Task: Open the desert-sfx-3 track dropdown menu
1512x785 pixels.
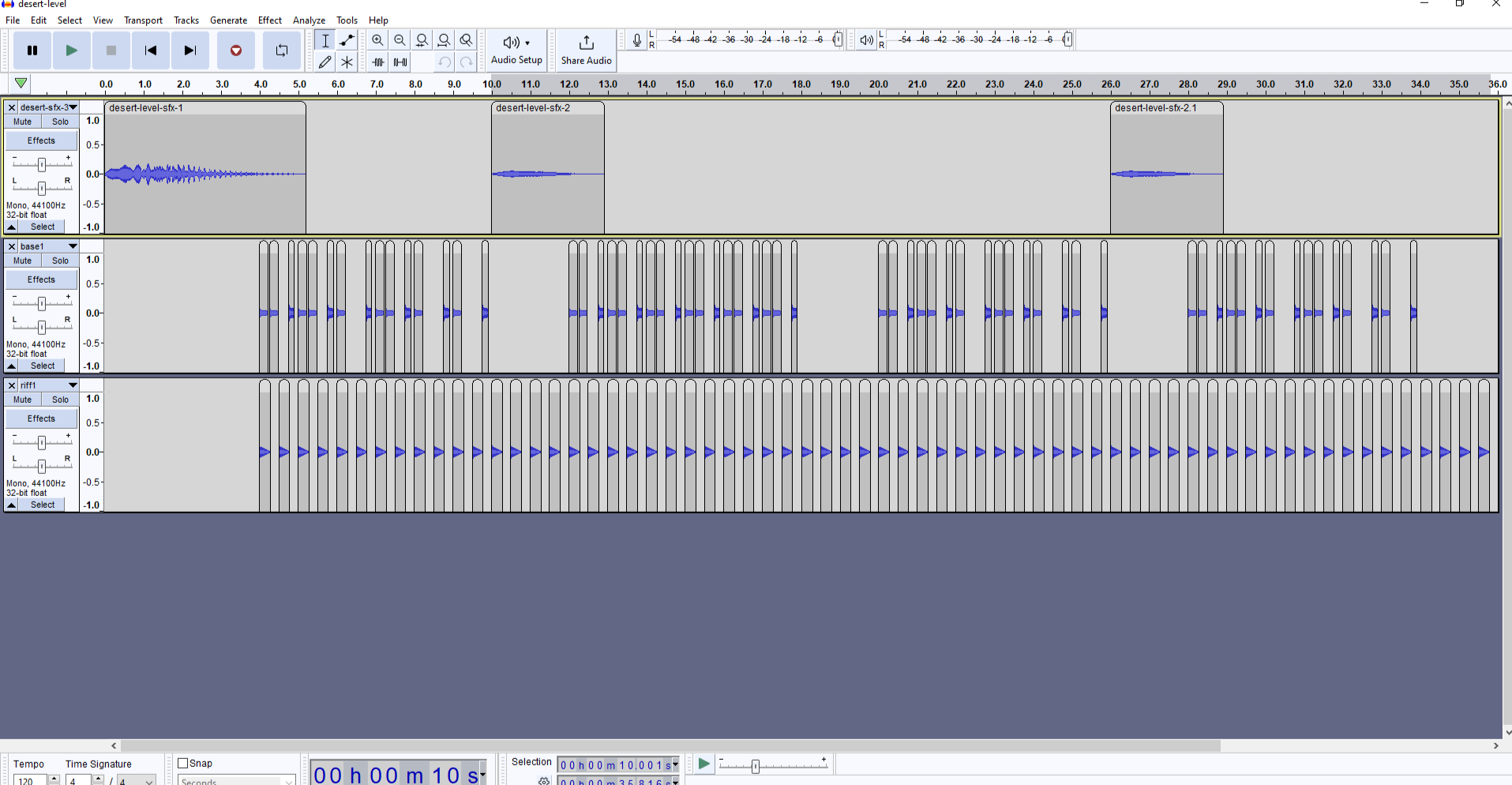Action: (x=73, y=107)
